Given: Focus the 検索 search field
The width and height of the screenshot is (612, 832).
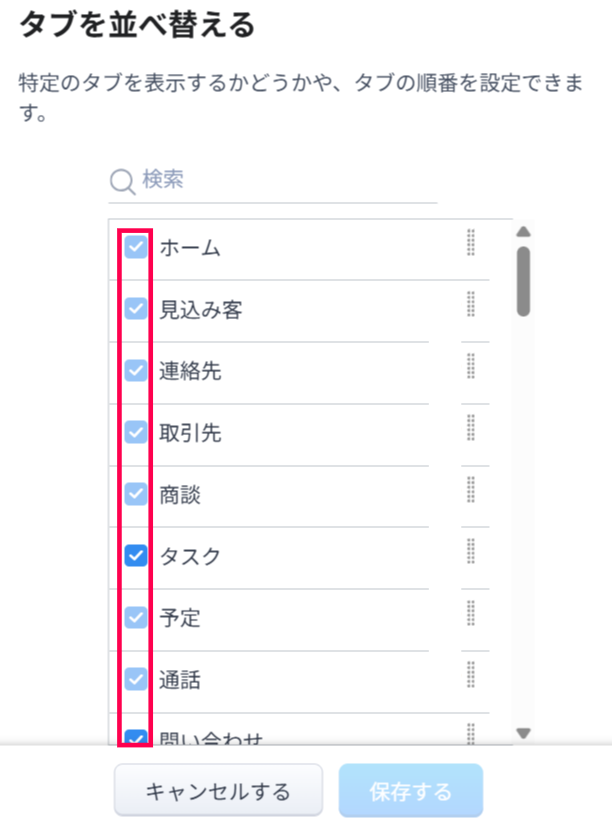Looking at the screenshot, I should pos(285,181).
